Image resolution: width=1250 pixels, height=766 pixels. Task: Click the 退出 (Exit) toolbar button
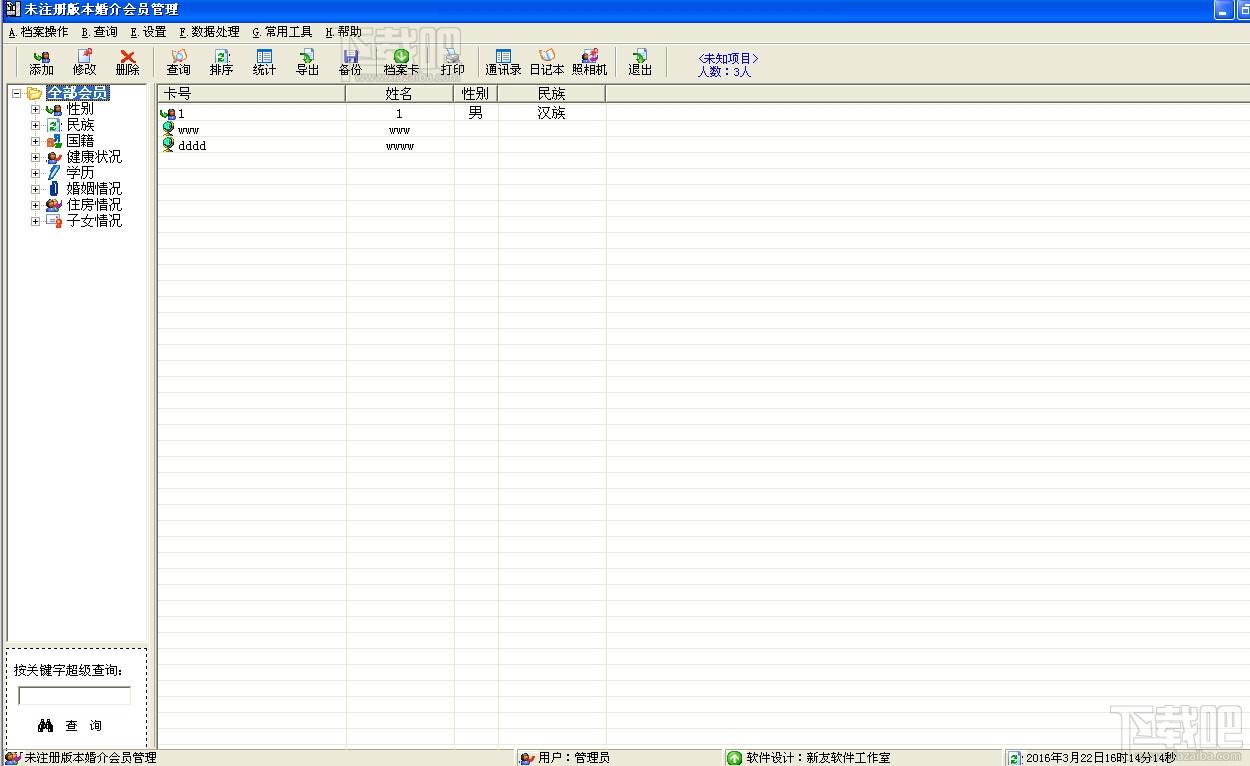(639, 62)
